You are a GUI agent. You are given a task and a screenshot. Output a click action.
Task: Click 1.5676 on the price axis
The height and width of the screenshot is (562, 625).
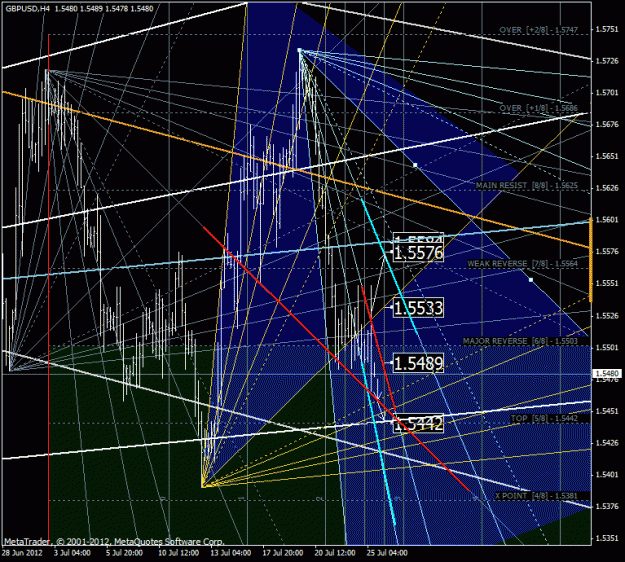[x=607, y=124]
